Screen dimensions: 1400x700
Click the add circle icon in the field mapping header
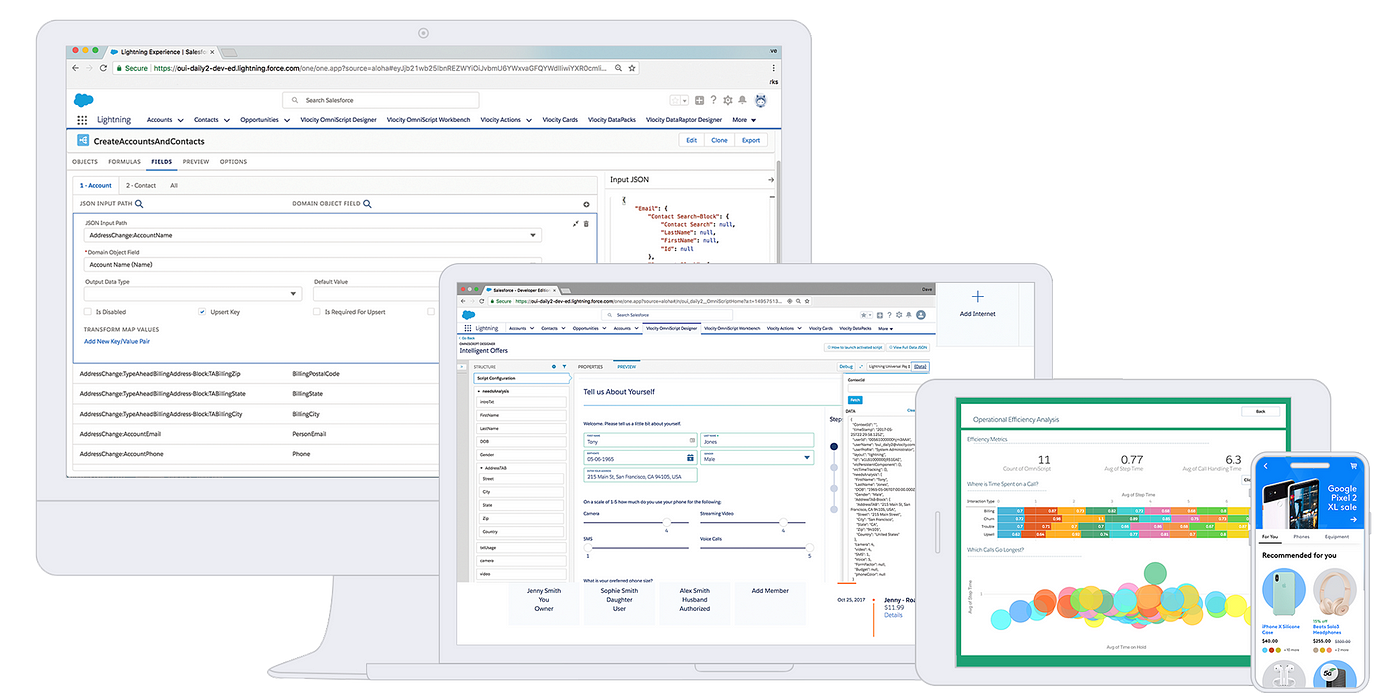point(587,204)
